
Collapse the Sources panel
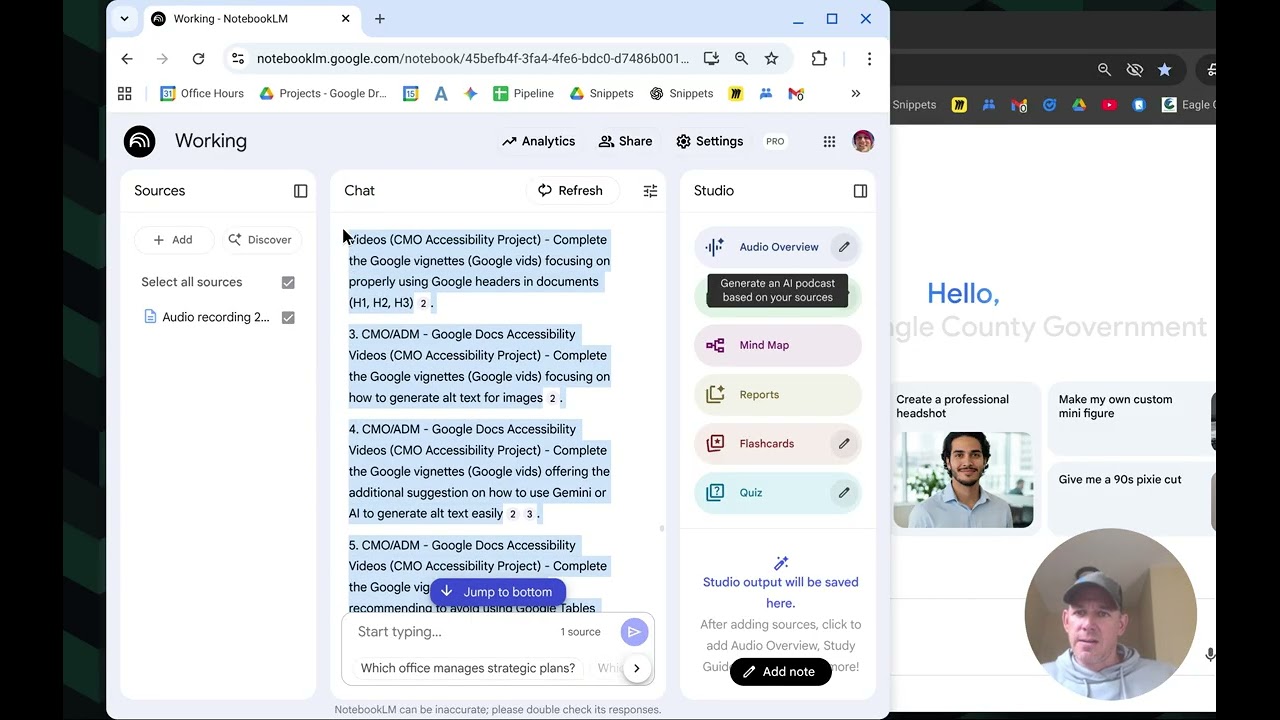point(300,191)
